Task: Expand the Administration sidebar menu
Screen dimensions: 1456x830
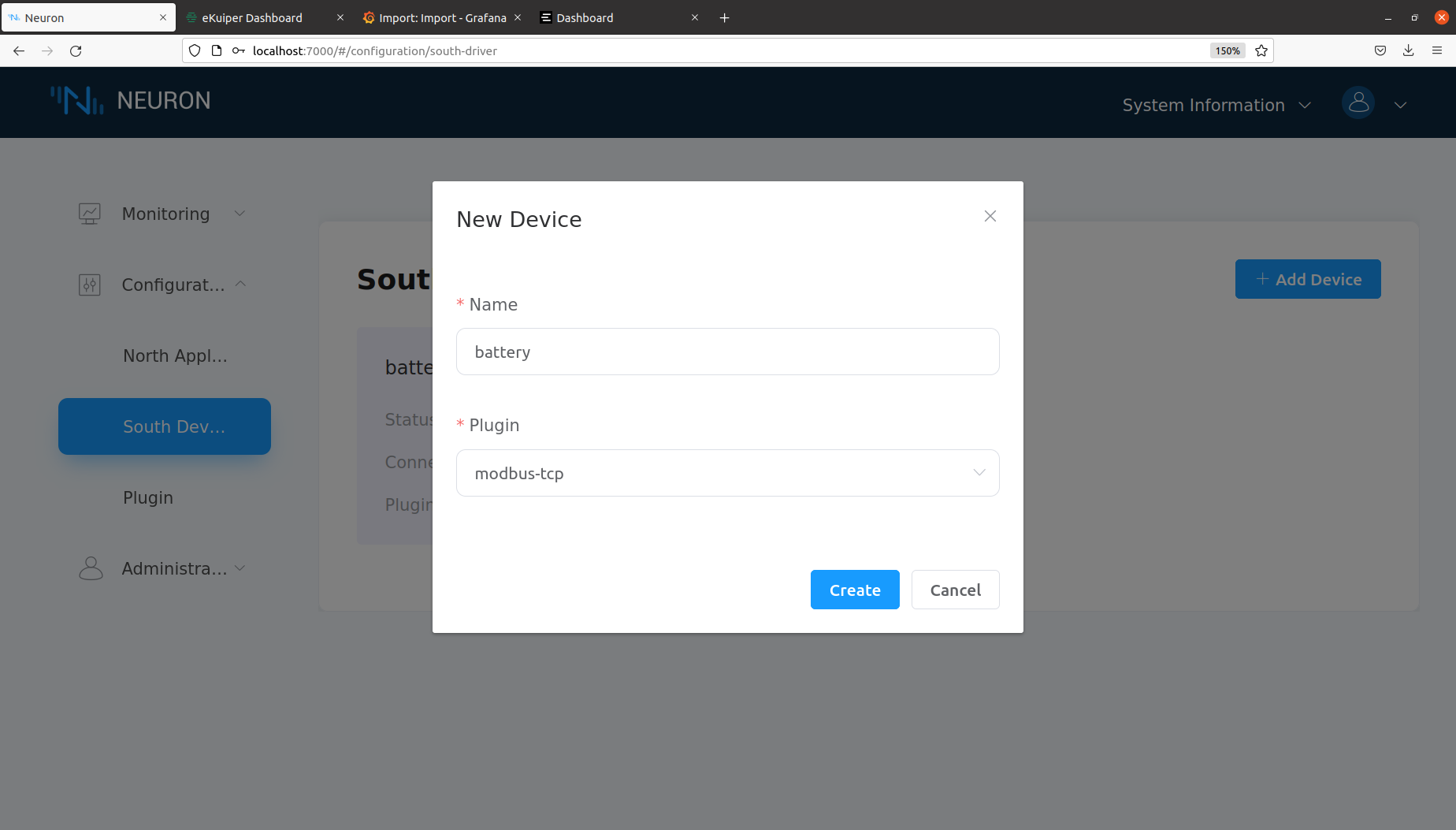Action: pyautogui.click(x=164, y=568)
